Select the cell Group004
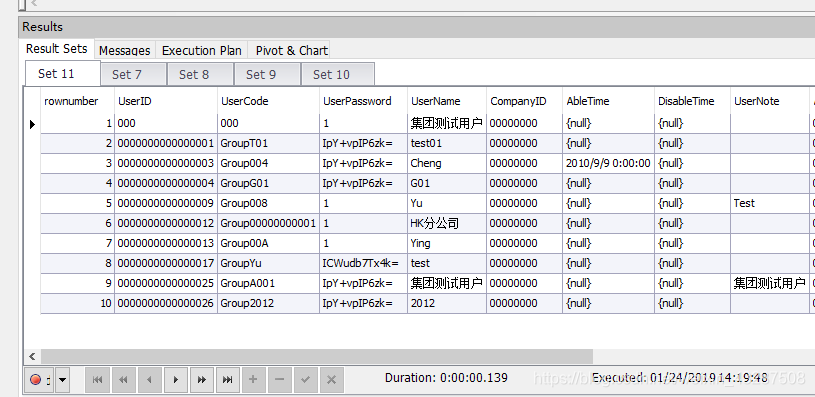The image size is (815, 397). pyautogui.click(x=268, y=163)
